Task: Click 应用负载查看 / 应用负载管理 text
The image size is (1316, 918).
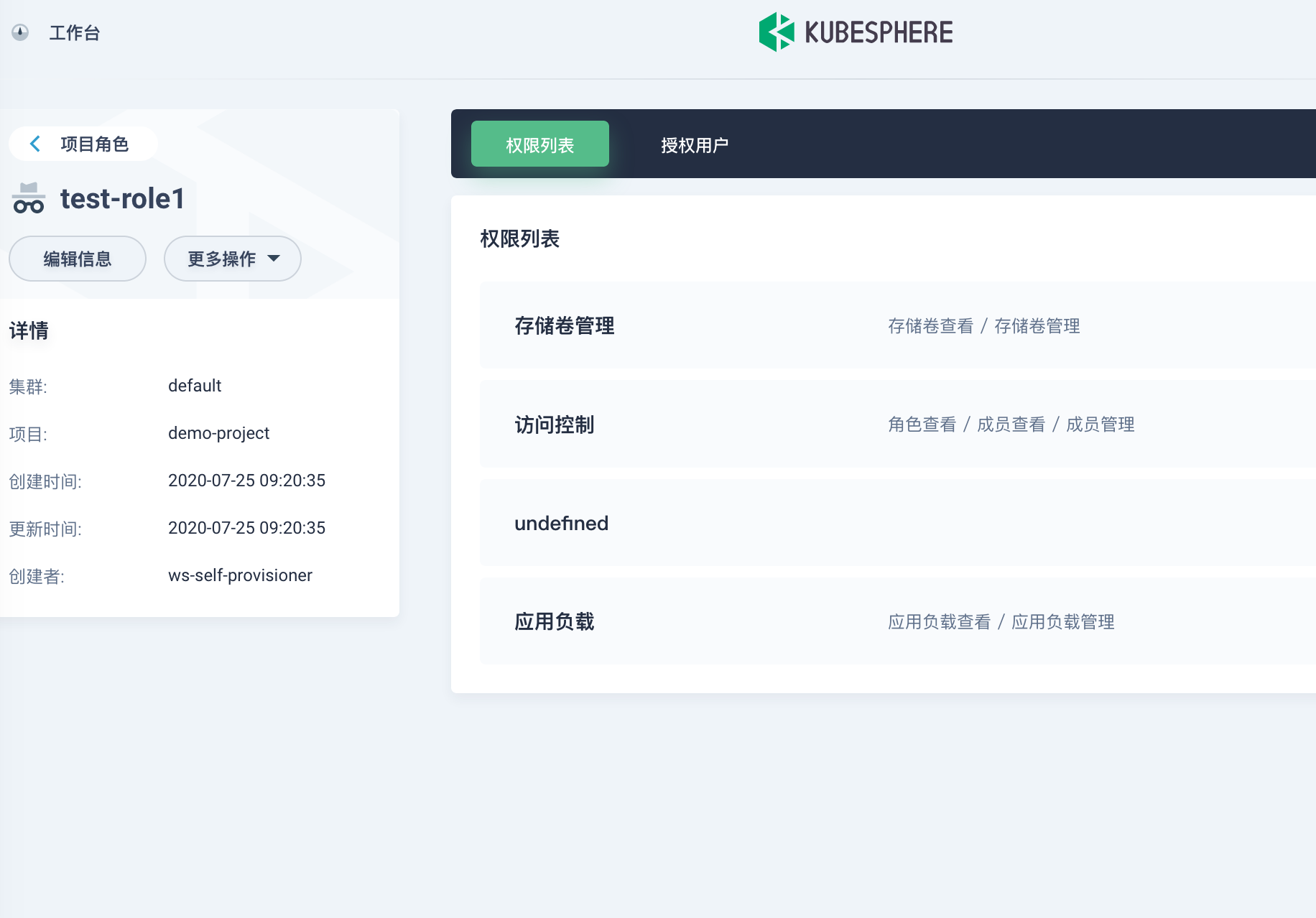Action: click(x=1001, y=622)
